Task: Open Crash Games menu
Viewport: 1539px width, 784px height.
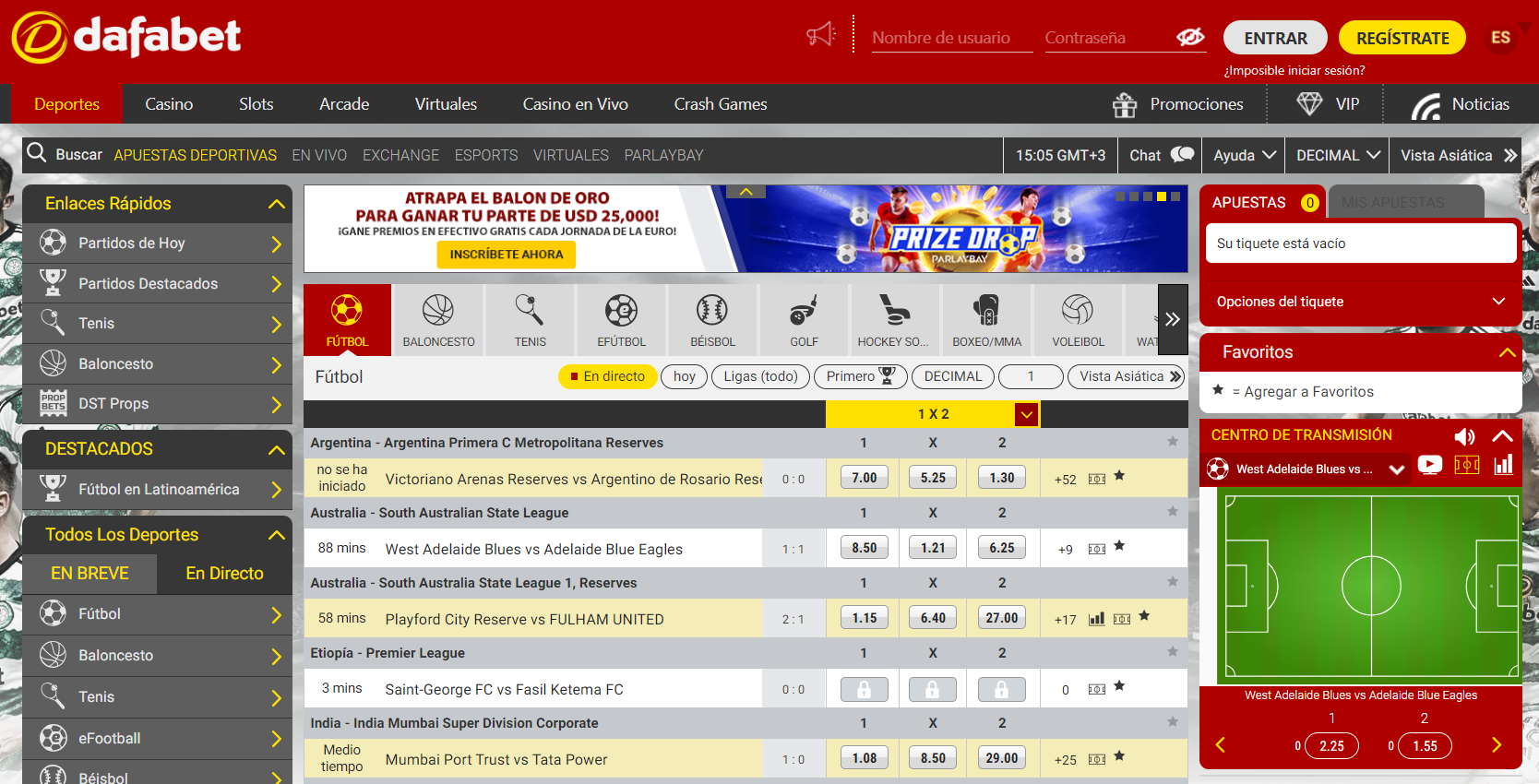Action: (x=721, y=104)
